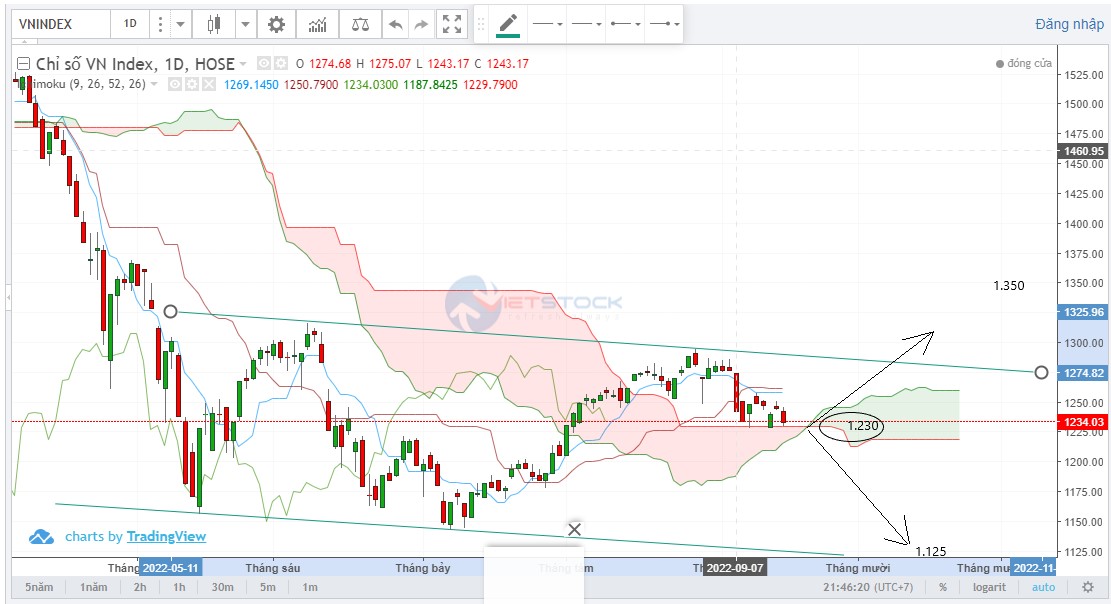Toggle the percent (%) scale

[x=942, y=588]
